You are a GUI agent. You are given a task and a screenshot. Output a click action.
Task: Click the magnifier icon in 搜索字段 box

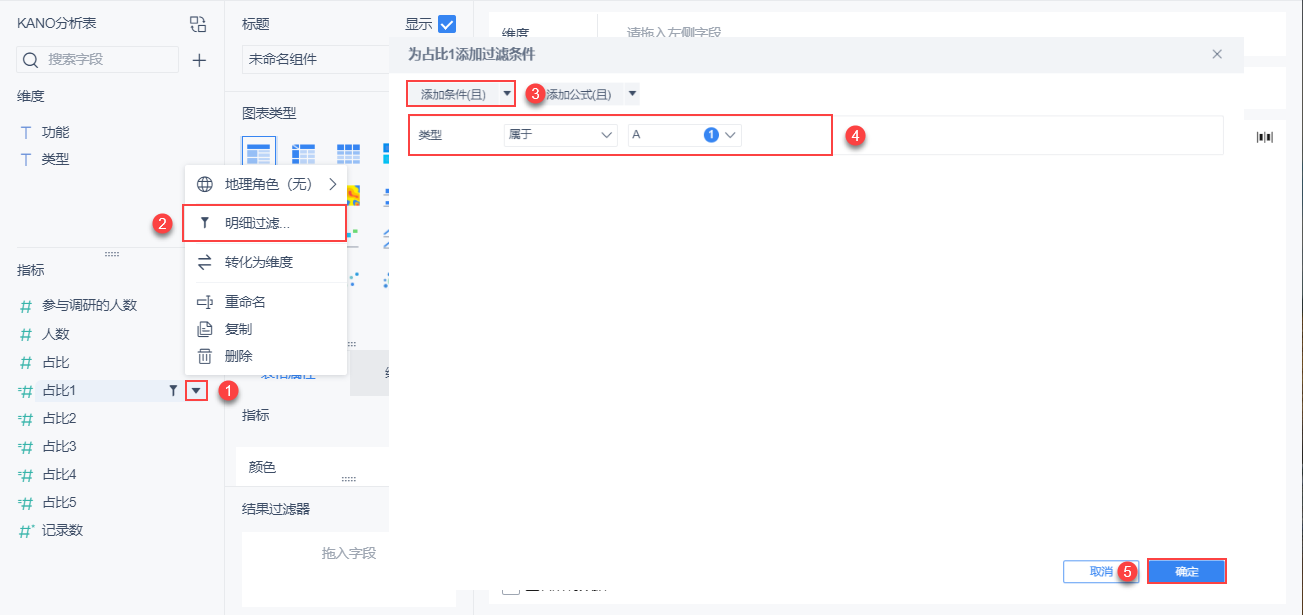(30, 60)
